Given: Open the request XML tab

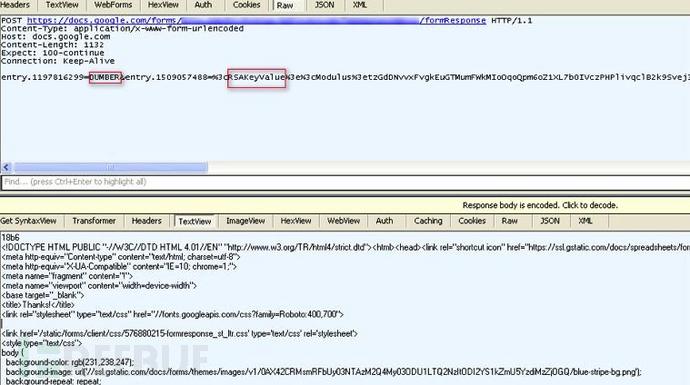Looking at the screenshot, I should 360,5.
